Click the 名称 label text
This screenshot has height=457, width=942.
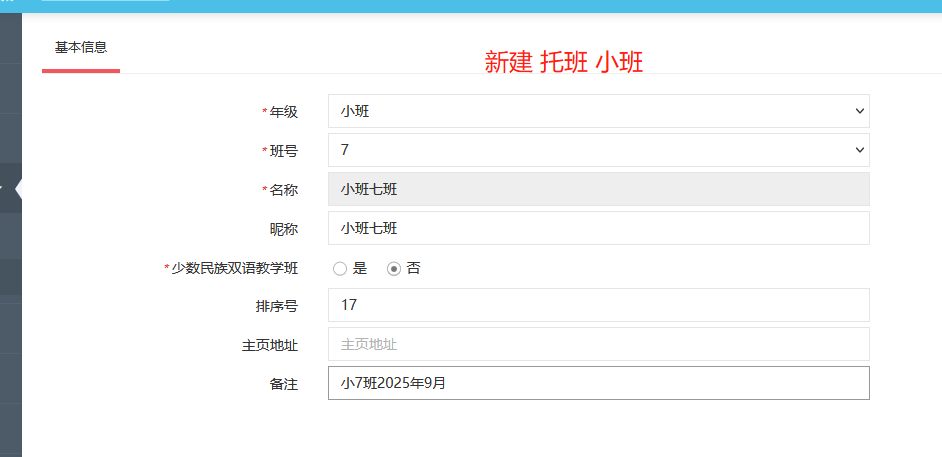point(284,190)
